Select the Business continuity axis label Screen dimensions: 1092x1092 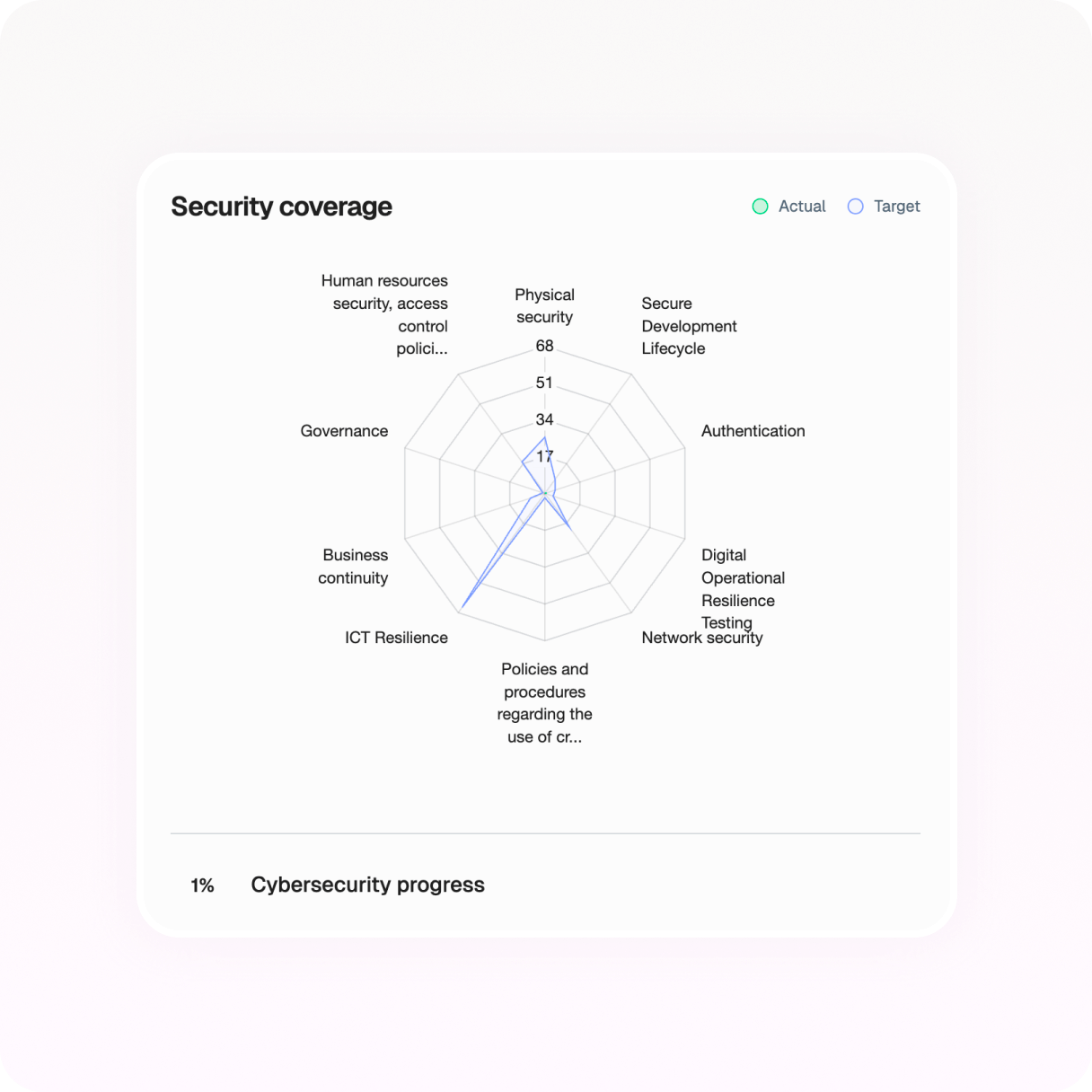coord(354,567)
